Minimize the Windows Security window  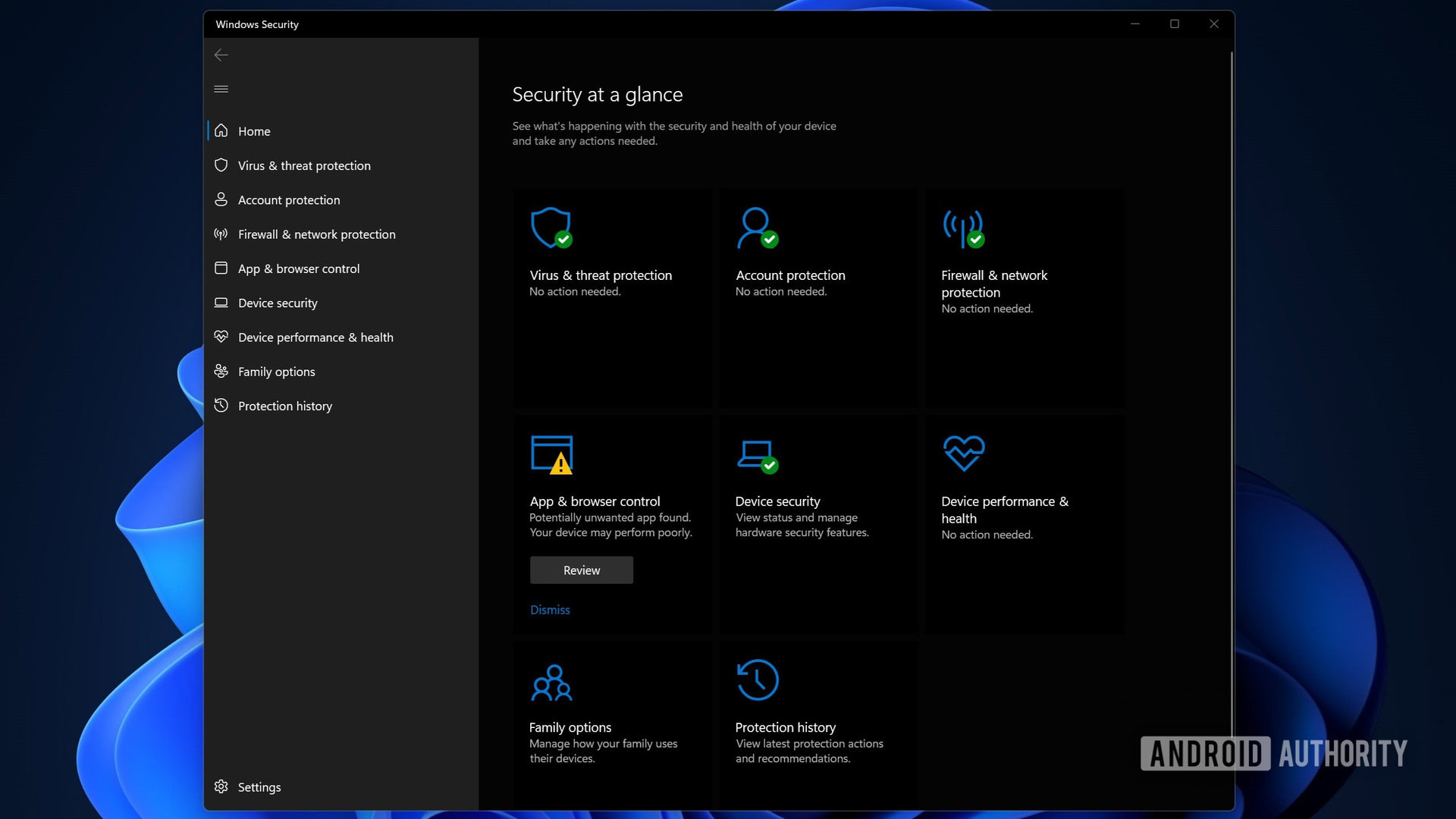tap(1135, 24)
